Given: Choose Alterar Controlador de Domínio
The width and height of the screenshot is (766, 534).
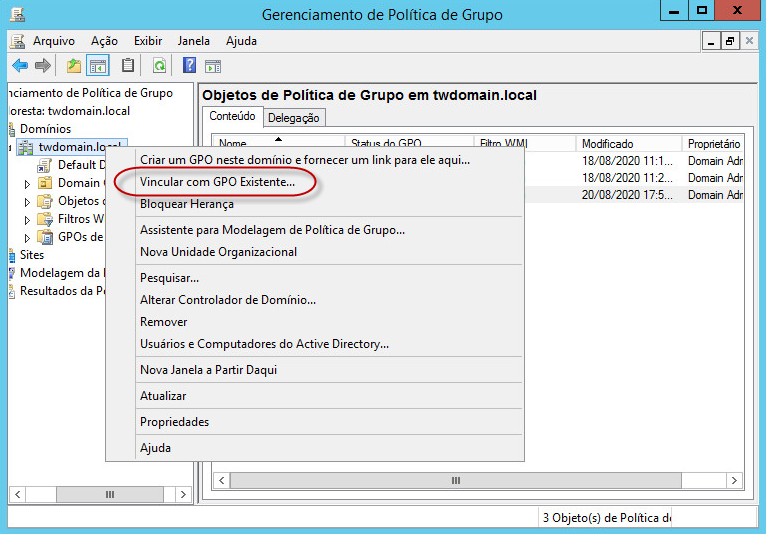Looking at the screenshot, I should tap(228, 300).
